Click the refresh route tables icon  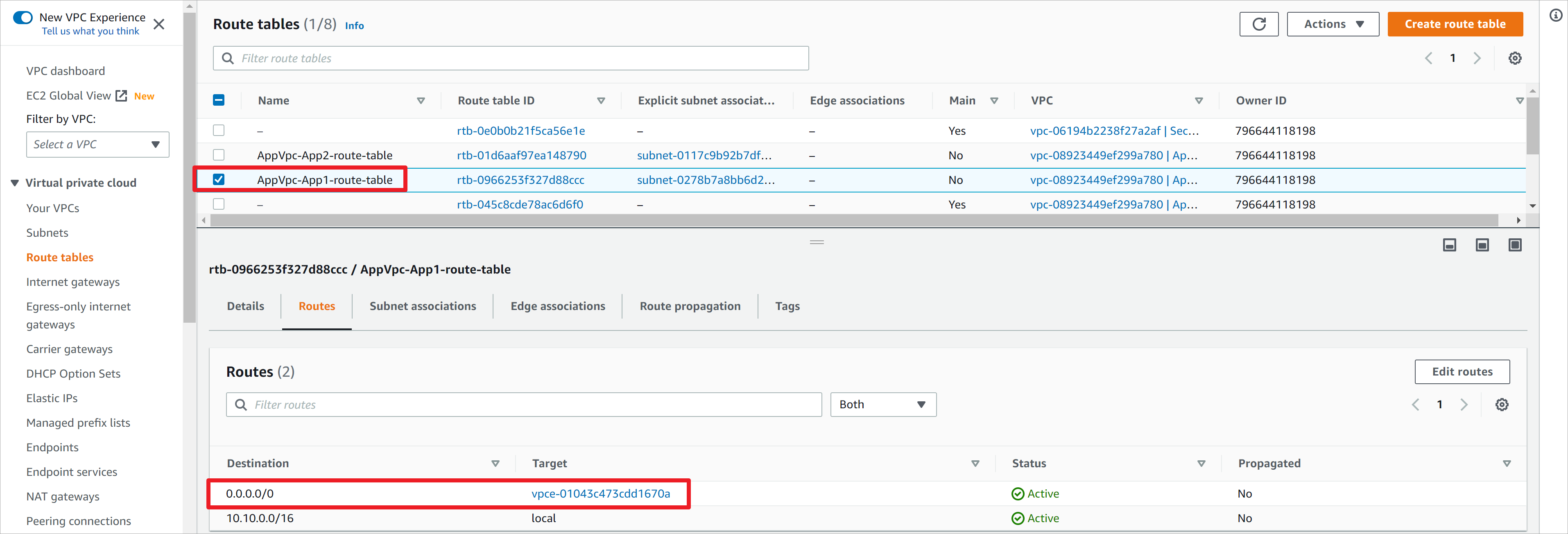coord(1259,24)
